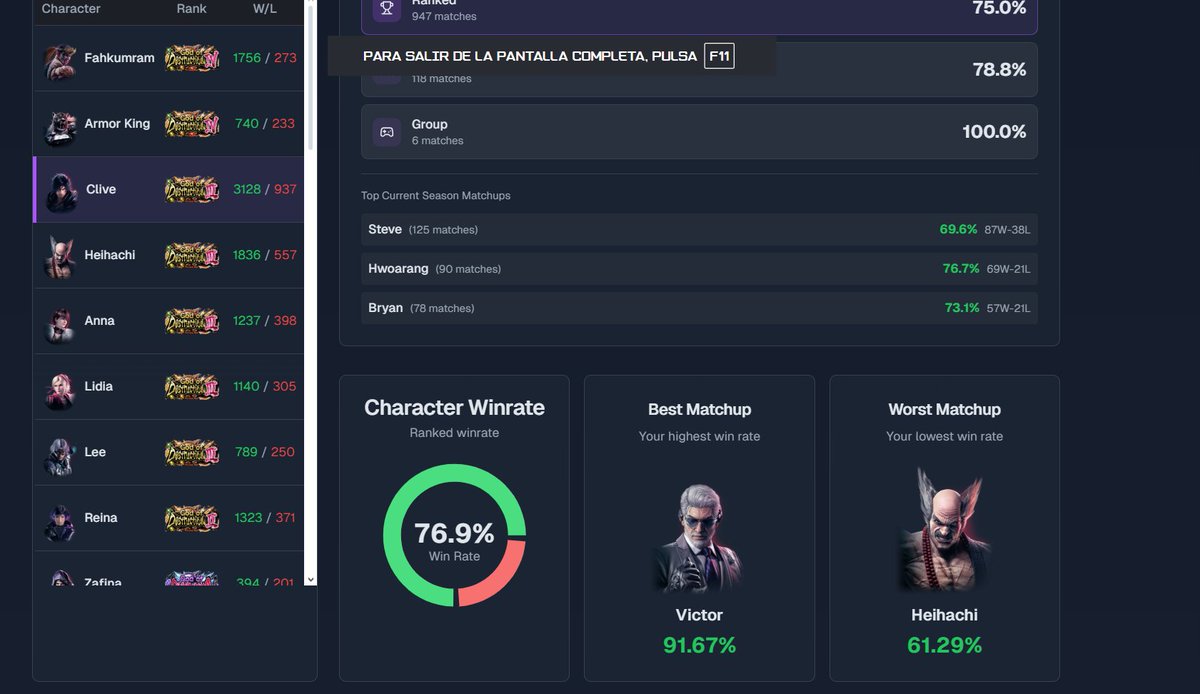Click Worst Matchup heading
The image size is (1200, 694).
click(944, 409)
